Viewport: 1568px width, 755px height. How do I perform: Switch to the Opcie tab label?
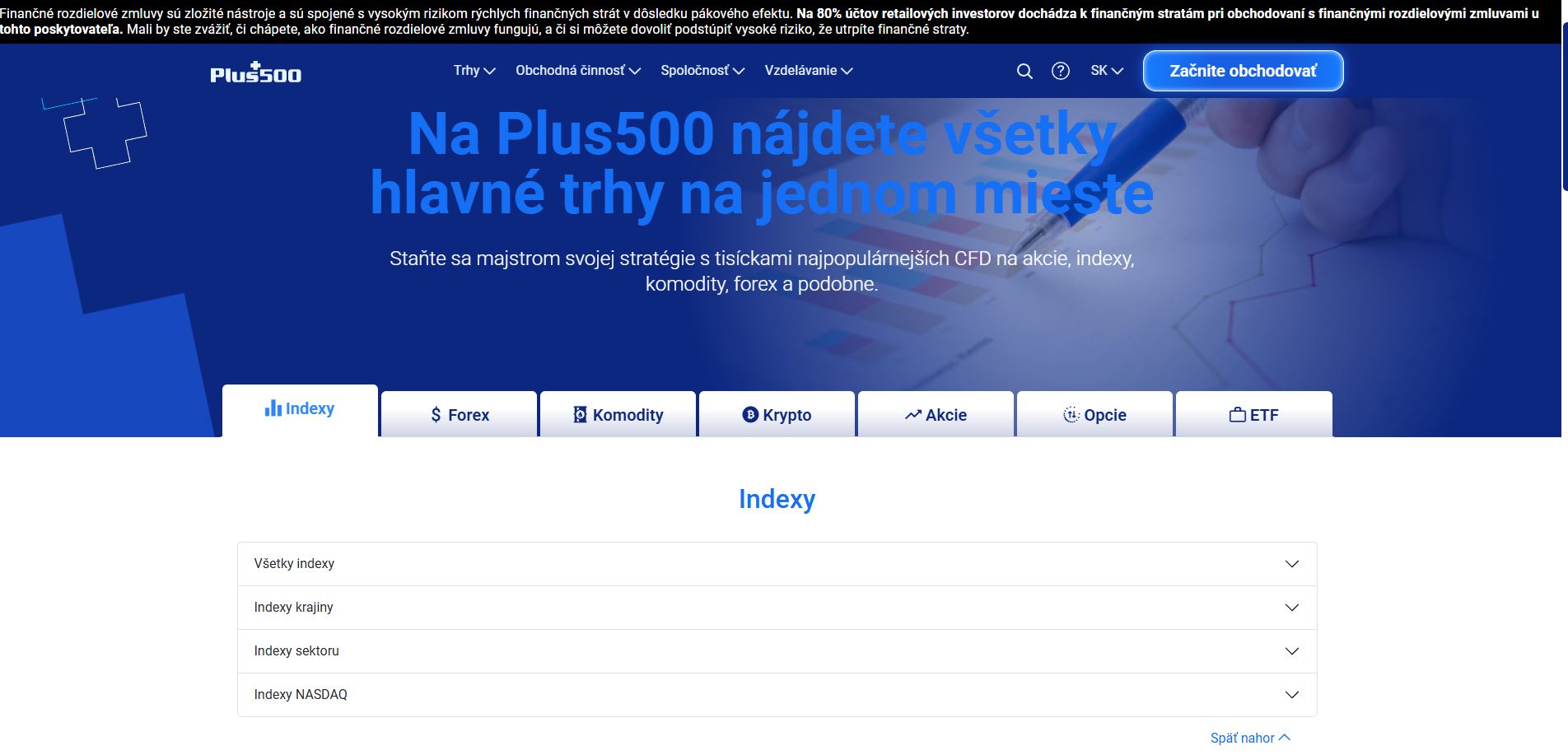pyautogui.click(x=1105, y=415)
